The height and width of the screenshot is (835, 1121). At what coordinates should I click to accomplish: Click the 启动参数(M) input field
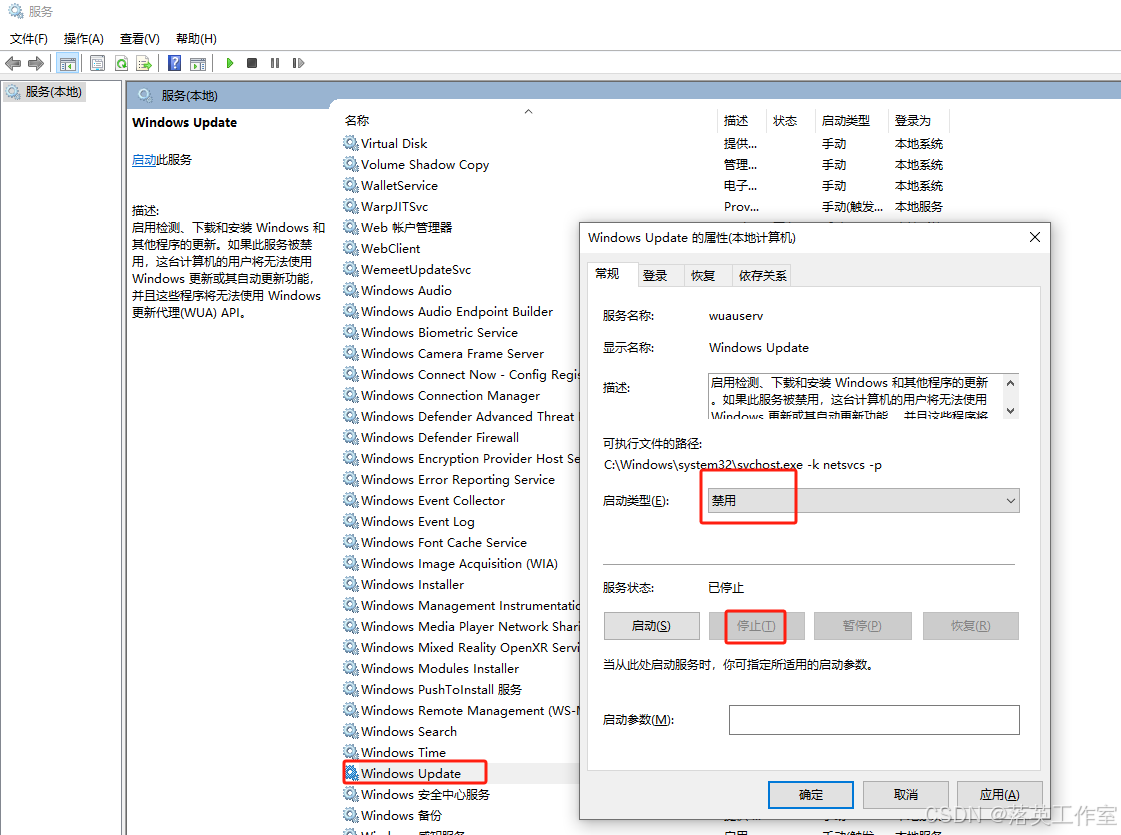874,720
